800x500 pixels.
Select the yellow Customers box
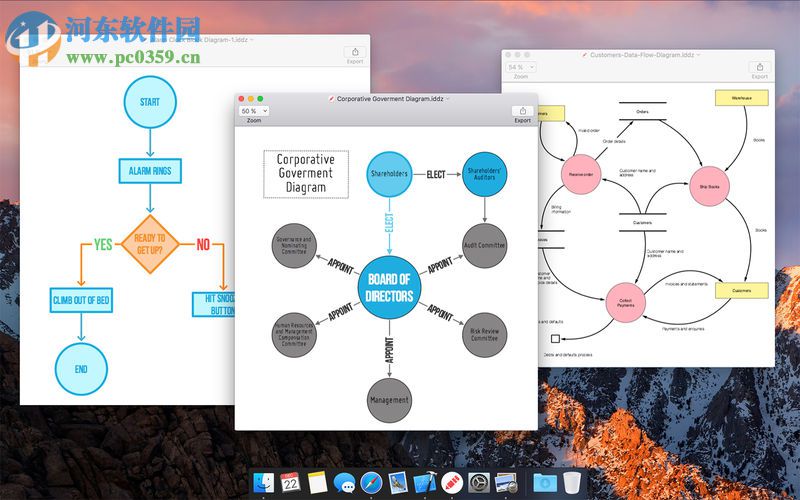(x=741, y=290)
